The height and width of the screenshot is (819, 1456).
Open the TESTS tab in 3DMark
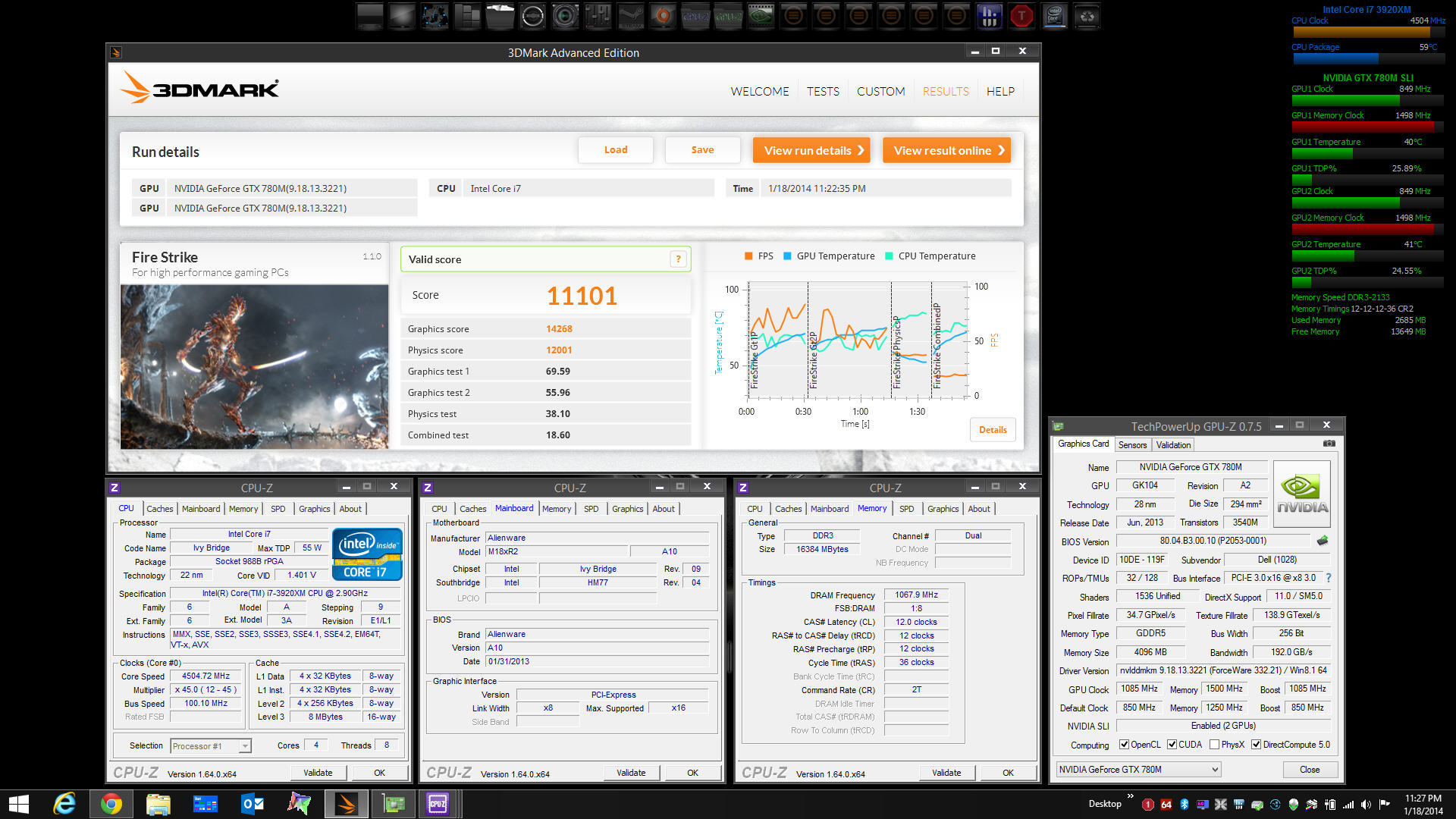[x=823, y=91]
